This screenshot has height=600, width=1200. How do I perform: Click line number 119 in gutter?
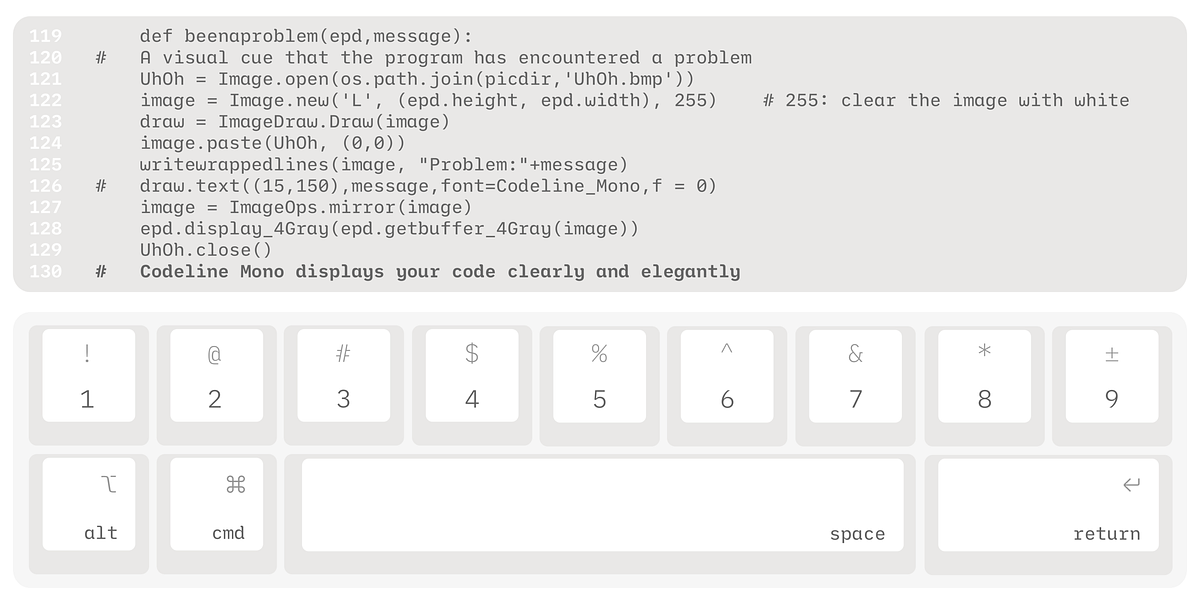[x=45, y=36]
